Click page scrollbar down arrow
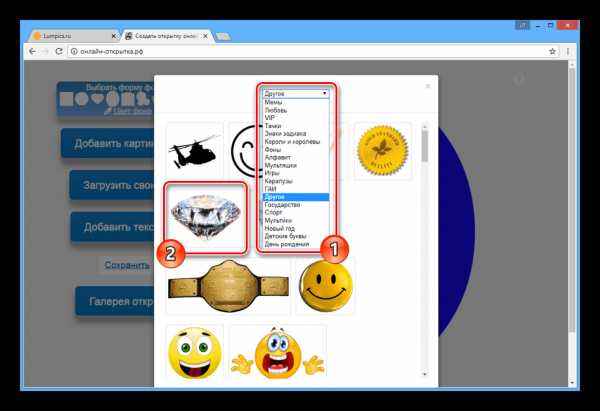The width and height of the screenshot is (600, 411). (x=572, y=383)
